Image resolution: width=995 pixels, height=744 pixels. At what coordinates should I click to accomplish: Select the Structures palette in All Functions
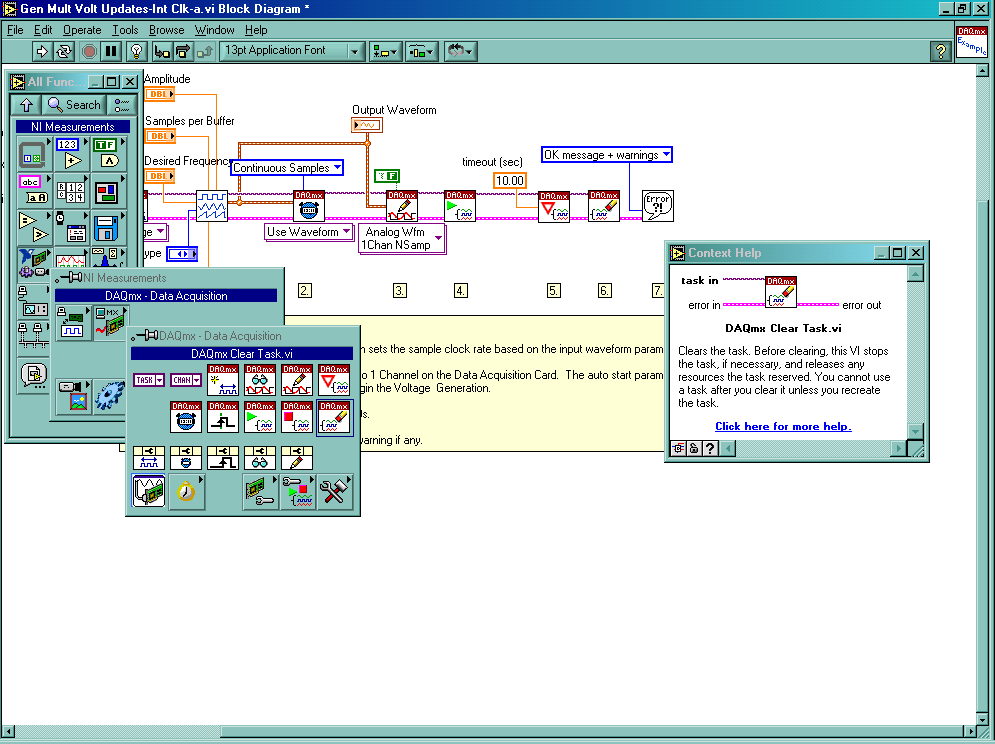tap(32, 155)
